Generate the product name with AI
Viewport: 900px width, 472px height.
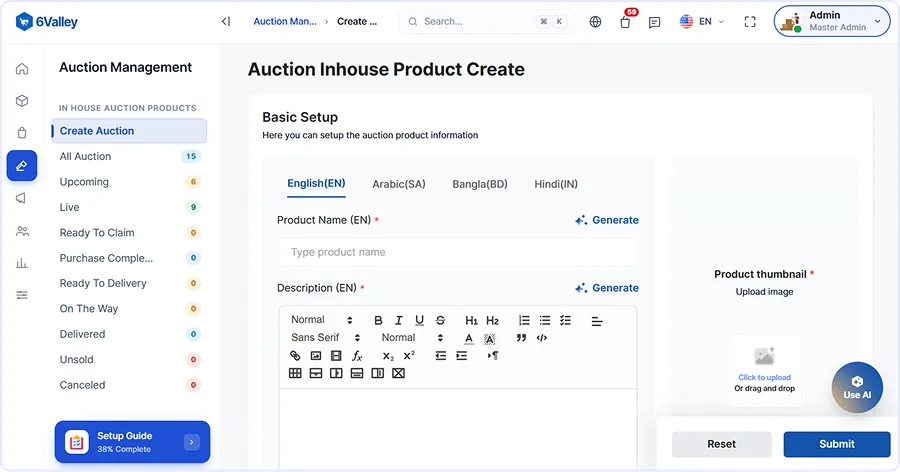(x=607, y=220)
